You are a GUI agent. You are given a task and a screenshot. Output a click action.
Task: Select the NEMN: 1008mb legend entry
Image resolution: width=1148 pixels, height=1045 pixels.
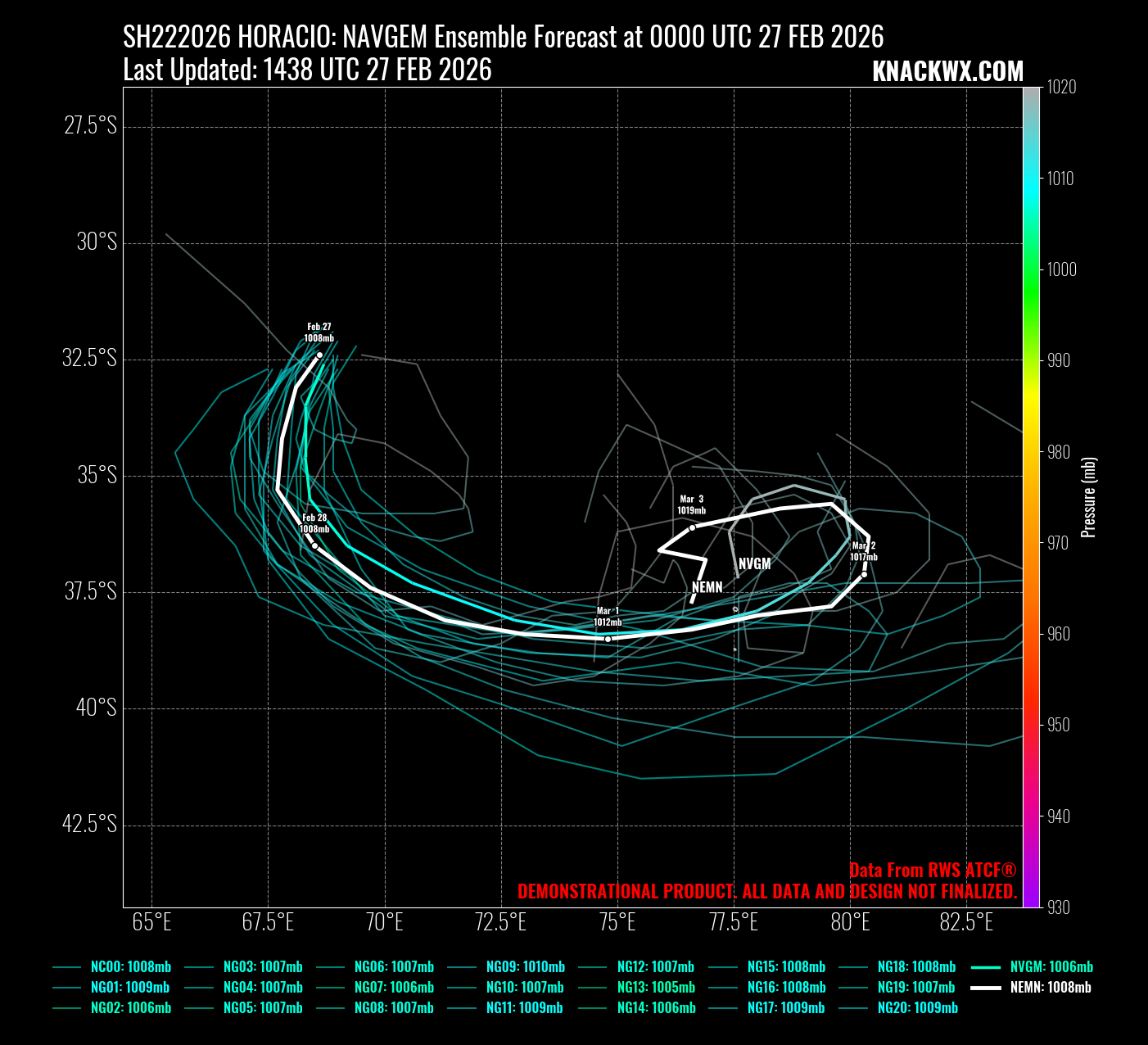pyautogui.click(x=1051, y=988)
